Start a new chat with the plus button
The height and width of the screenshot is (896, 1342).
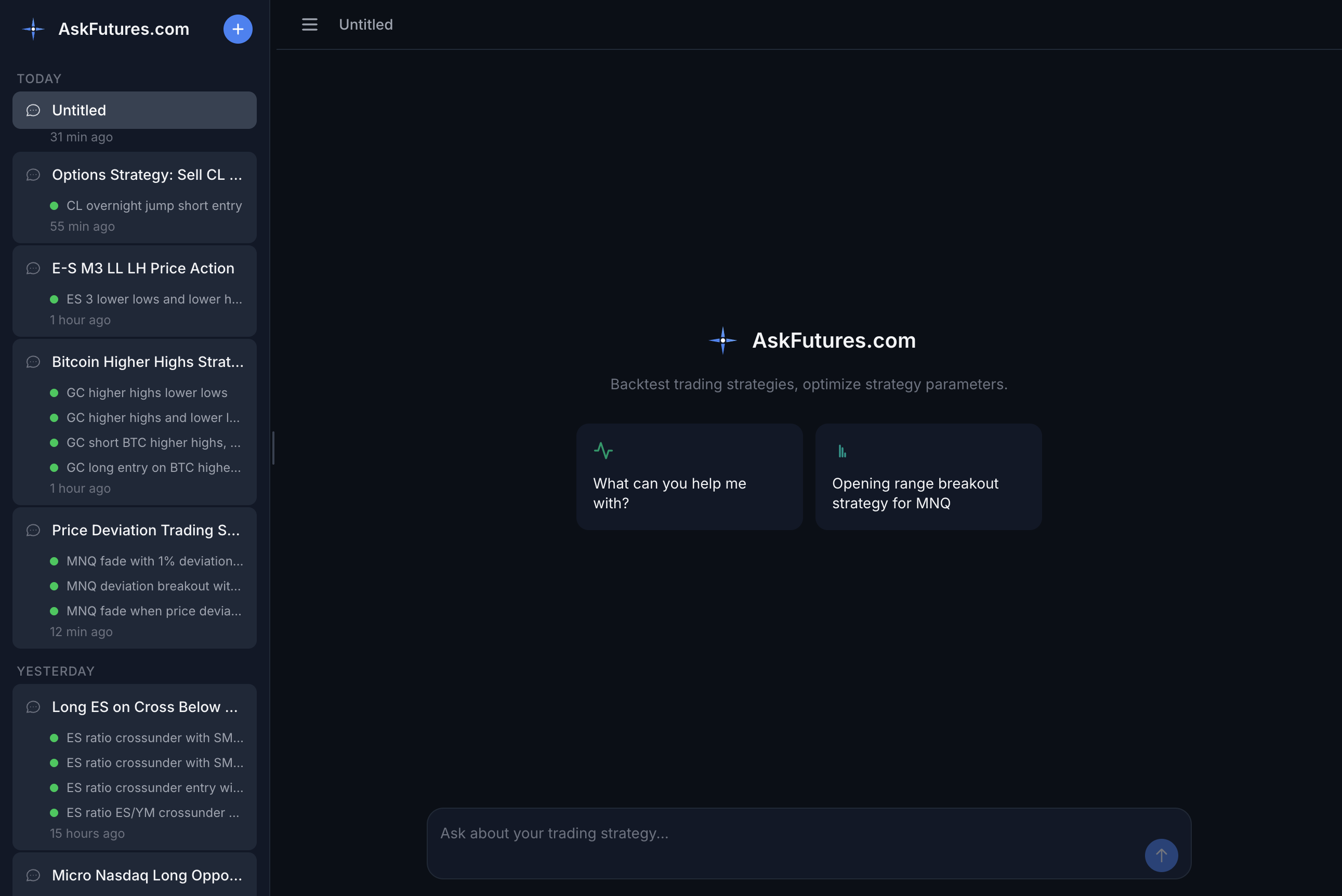(238, 29)
